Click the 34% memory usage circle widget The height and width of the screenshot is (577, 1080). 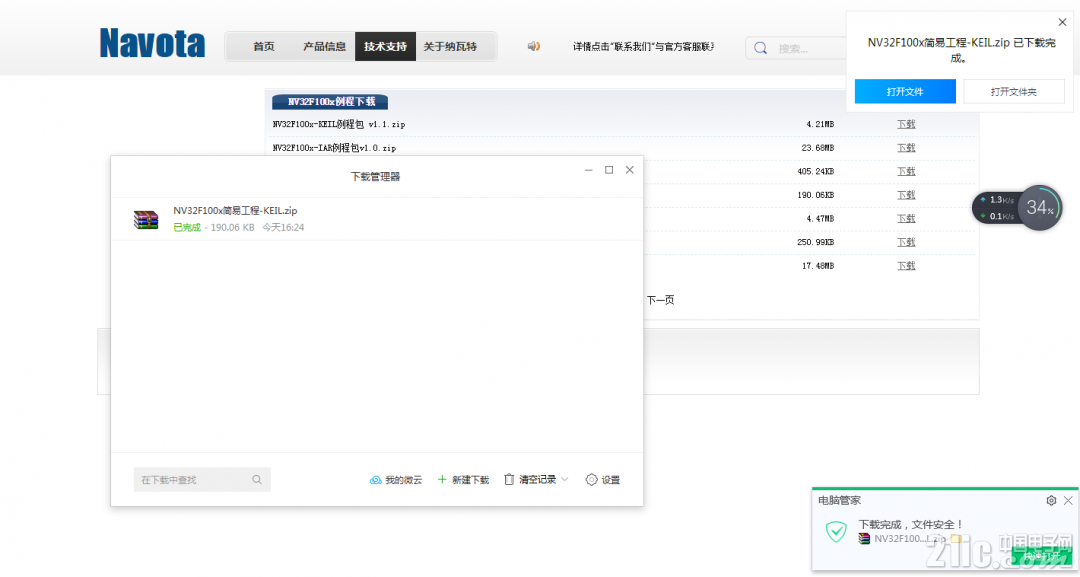1039,207
